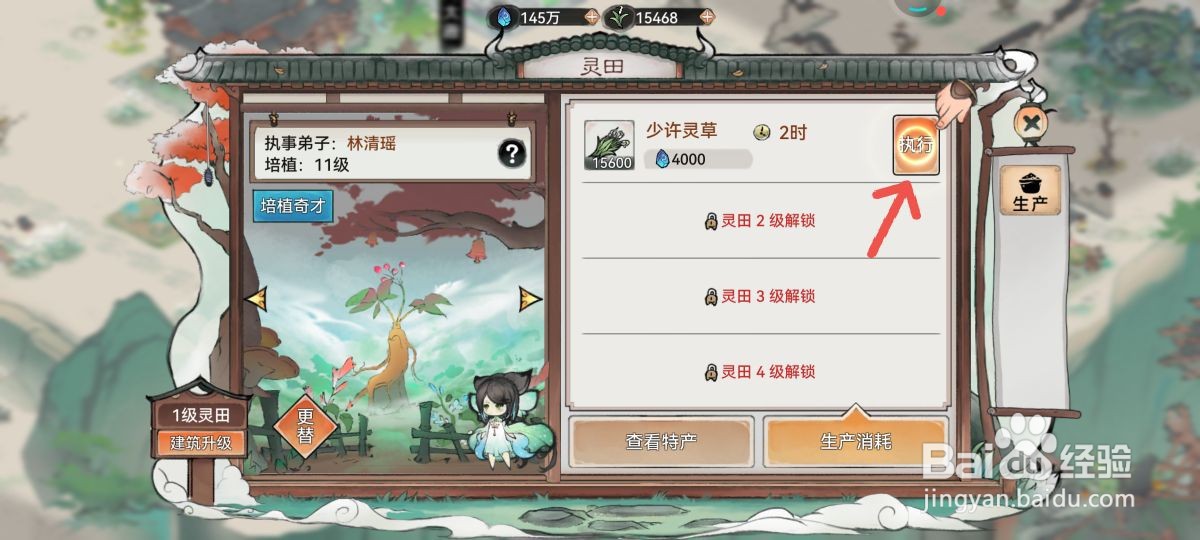Tap the 执行 execute button
Viewport: 1200px width, 540px height.
point(916,145)
